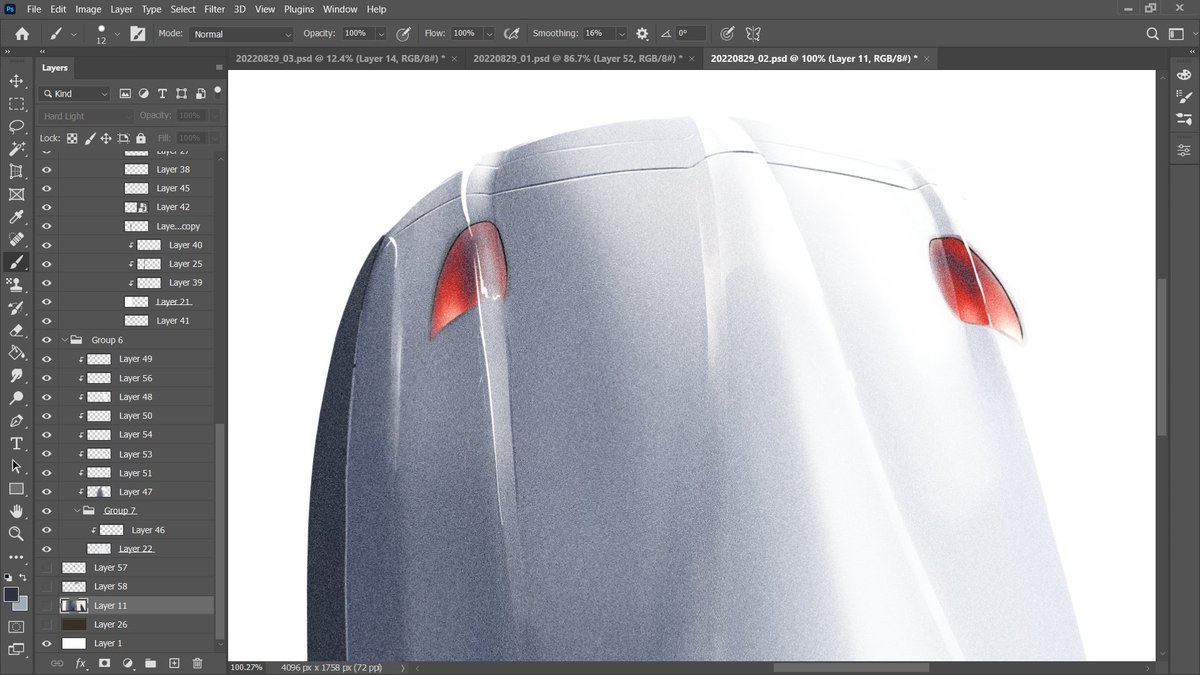Hide Layer 45 visibility eye
Image resolution: width=1200 pixels, height=675 pixels.
tap(46, 188)
